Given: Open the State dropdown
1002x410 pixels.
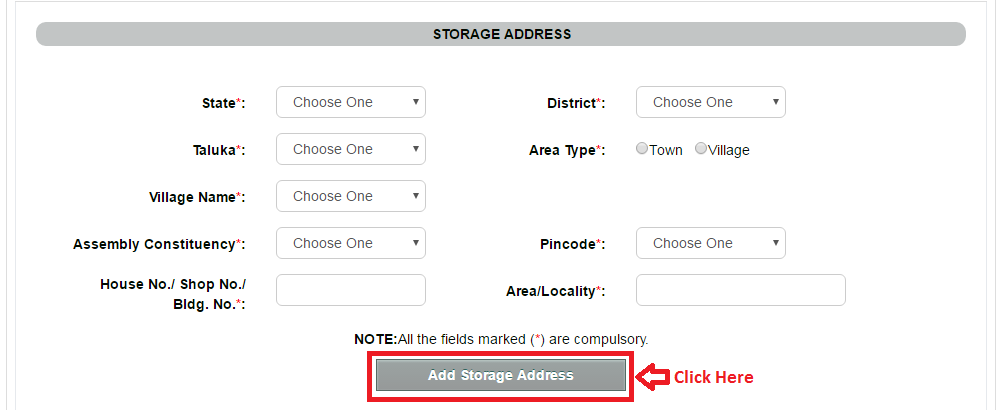Looking at the screenshot, I should 350,102.
